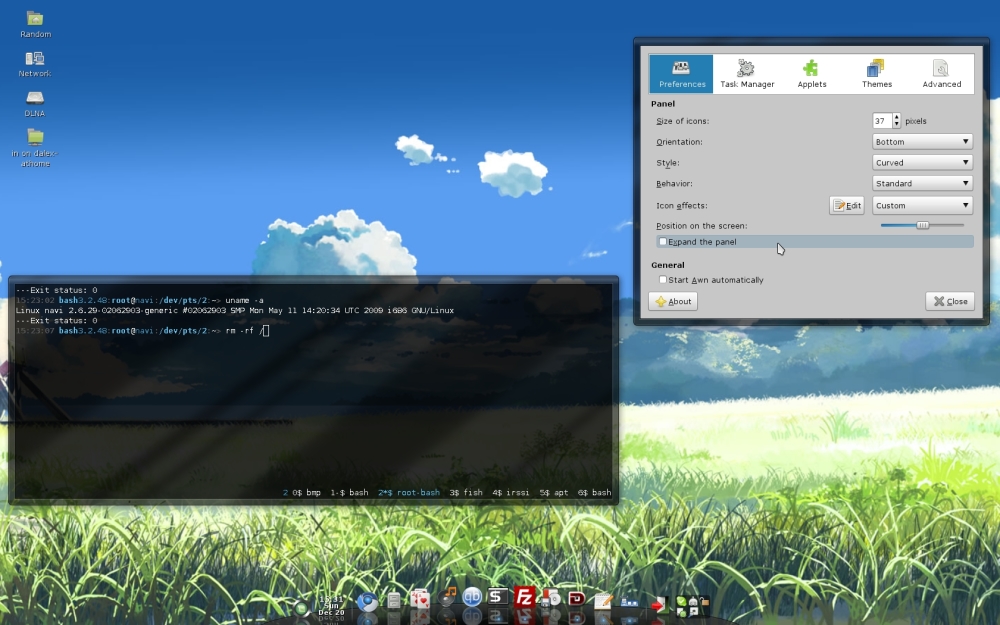The image size is (1000, 625).
Task: Switch to the Task Manager tab
Action: 747,74
